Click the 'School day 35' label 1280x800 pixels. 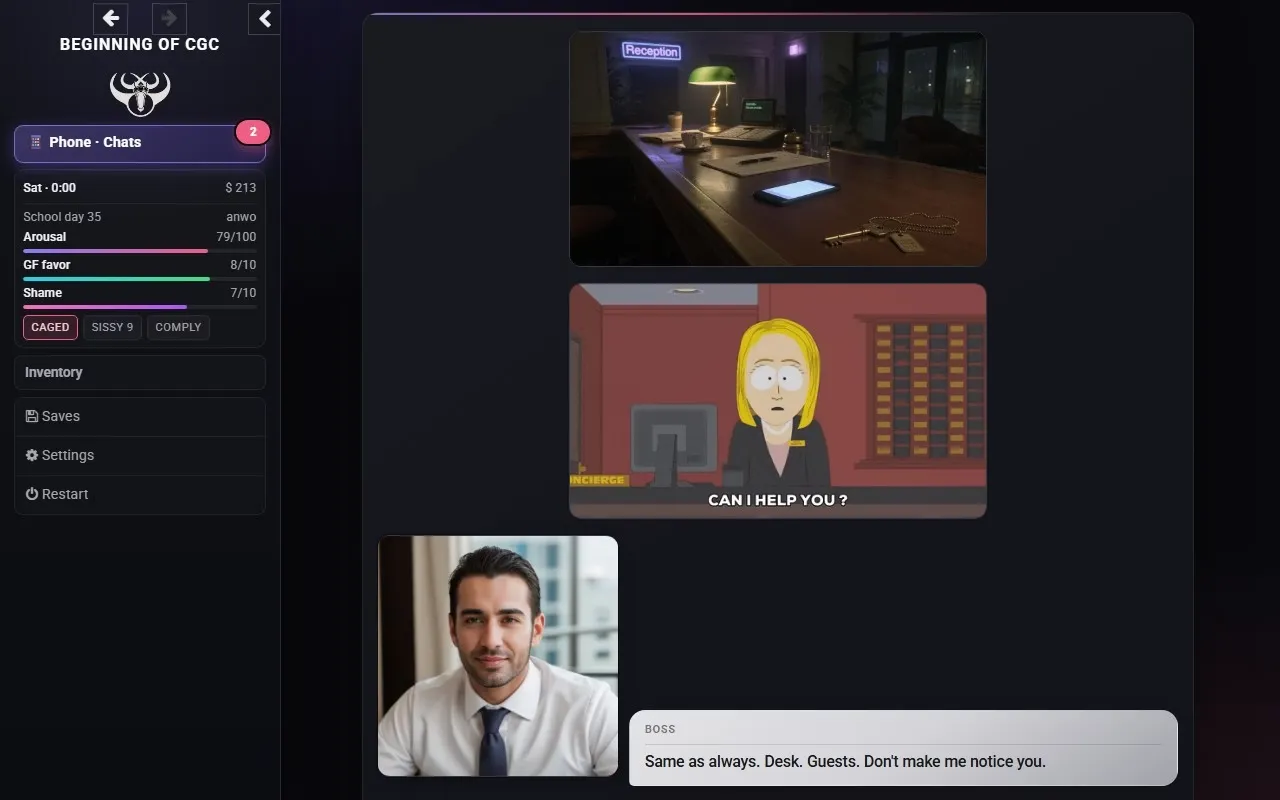[x=62, y=217]
